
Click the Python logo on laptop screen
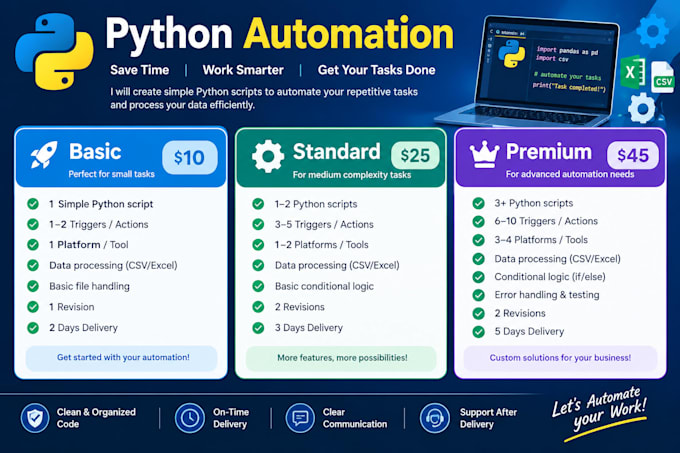pyautogui.click(x=511, y=54)
